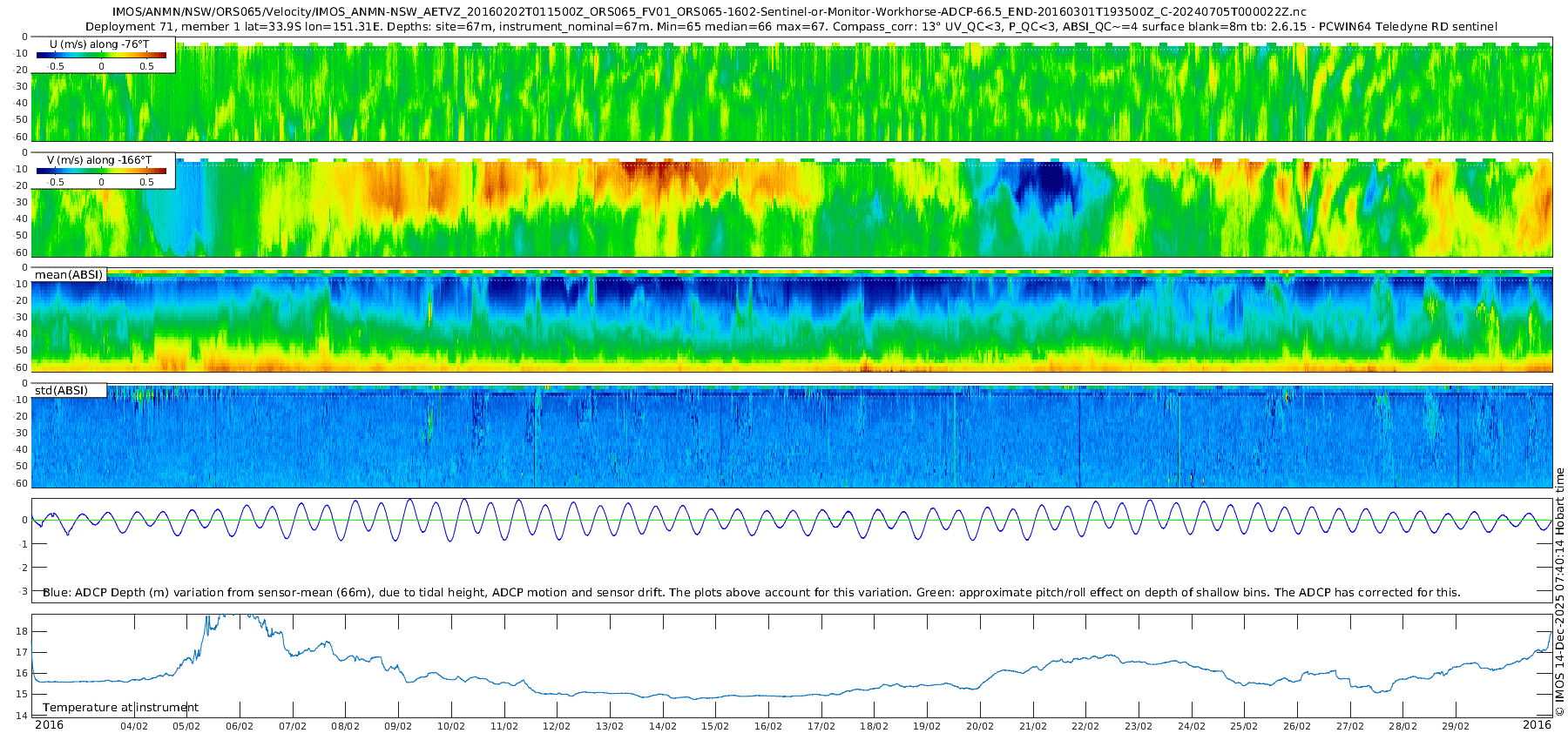The image size is (1568, 740).
Task: Click the U velocity colorbar
Action: (101, 55)
